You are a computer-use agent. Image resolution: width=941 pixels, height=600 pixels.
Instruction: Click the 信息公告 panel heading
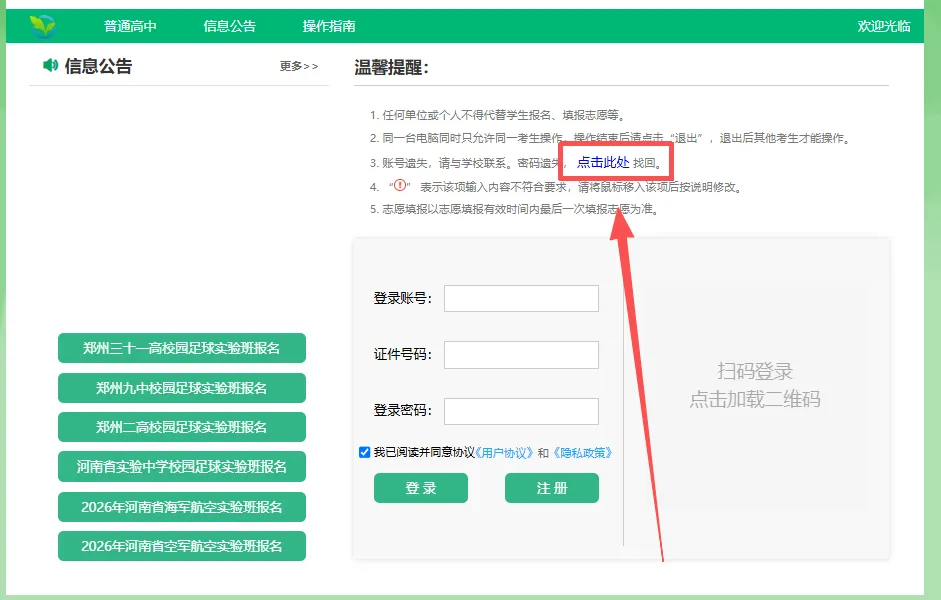coord(98,66)
